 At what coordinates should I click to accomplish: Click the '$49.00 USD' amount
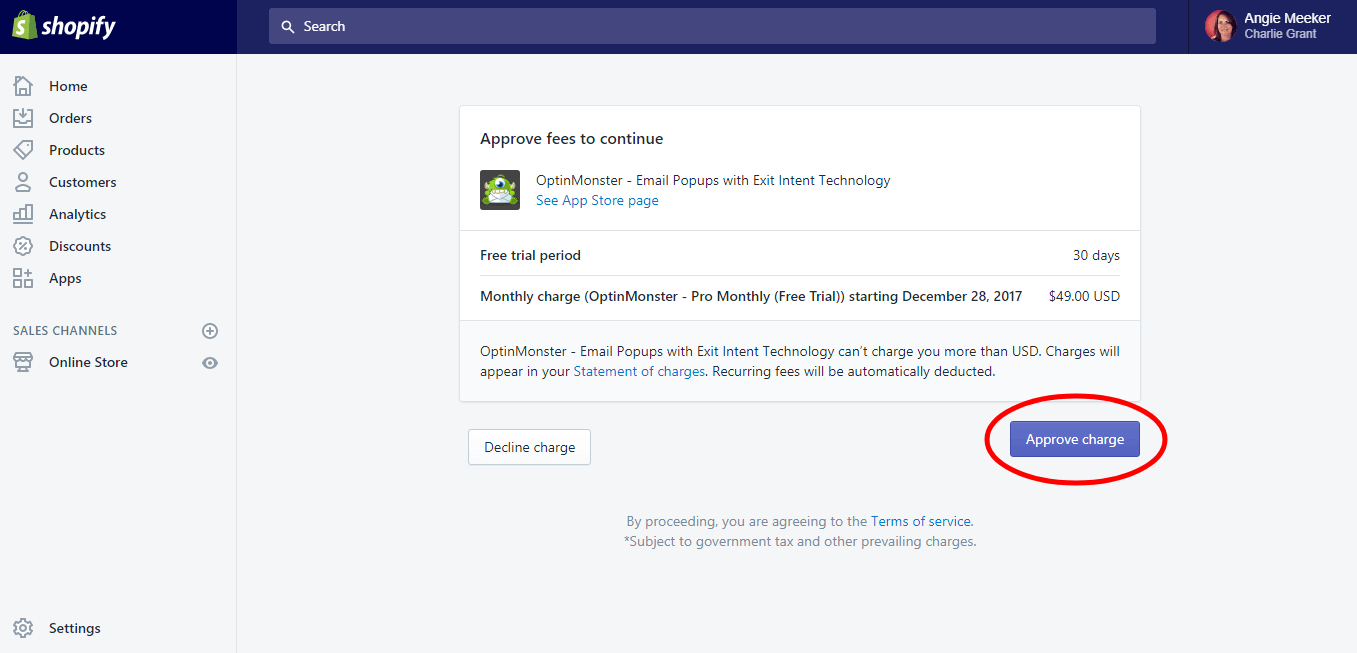tap(1084, 296)
